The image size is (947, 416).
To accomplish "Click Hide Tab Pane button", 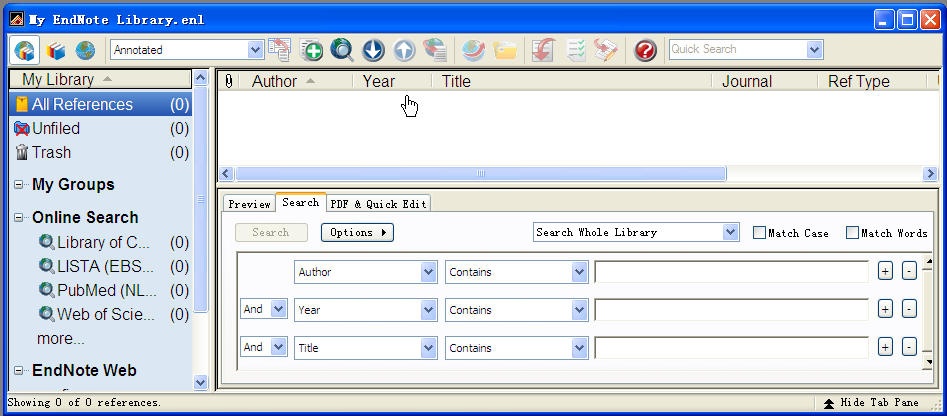I will point(872,403).
